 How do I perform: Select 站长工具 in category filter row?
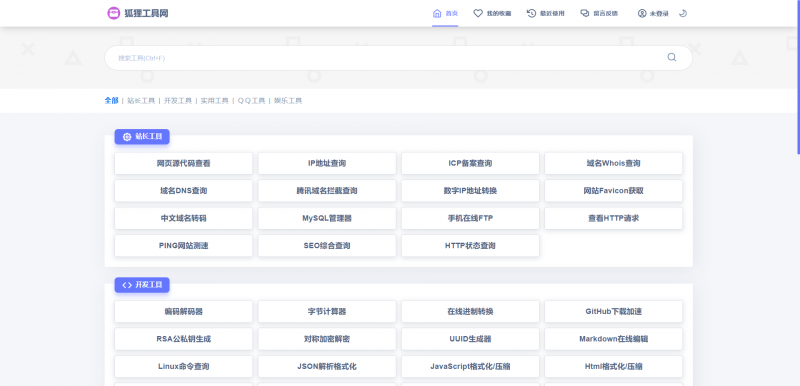tap(141, 100)
